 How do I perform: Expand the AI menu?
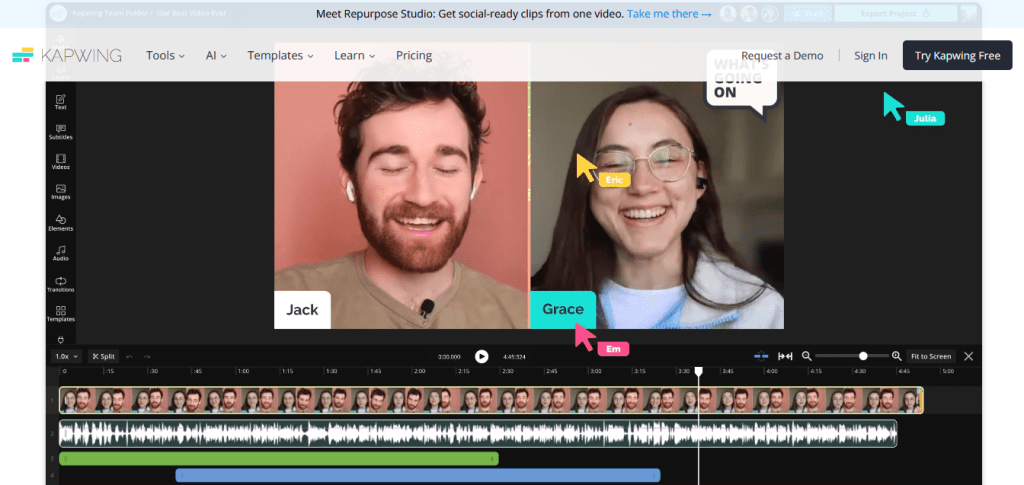tap(216, 55)
